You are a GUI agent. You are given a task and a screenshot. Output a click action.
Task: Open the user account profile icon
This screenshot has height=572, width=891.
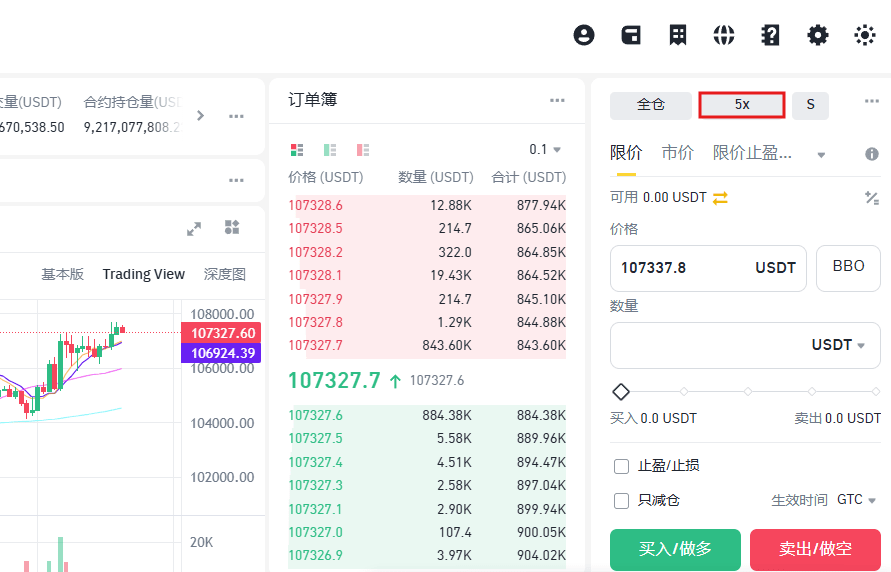pyautogui.click(x=584, y=35)
